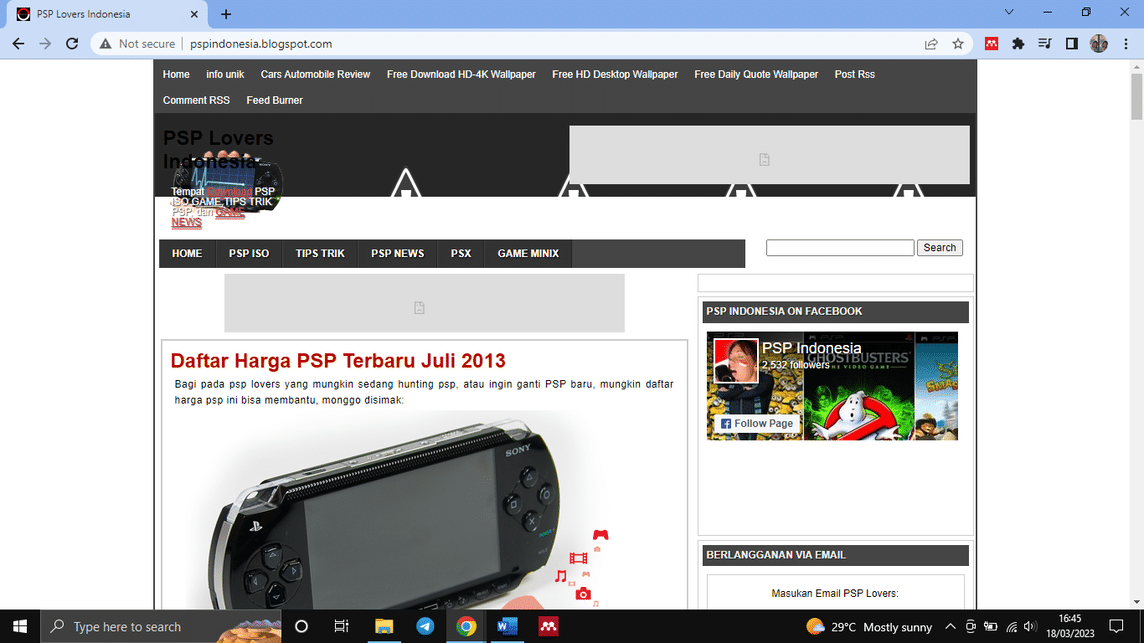This screenshot has width=1144, height=643.
Task: Open the volume speaker icon
Action: 1030,626
